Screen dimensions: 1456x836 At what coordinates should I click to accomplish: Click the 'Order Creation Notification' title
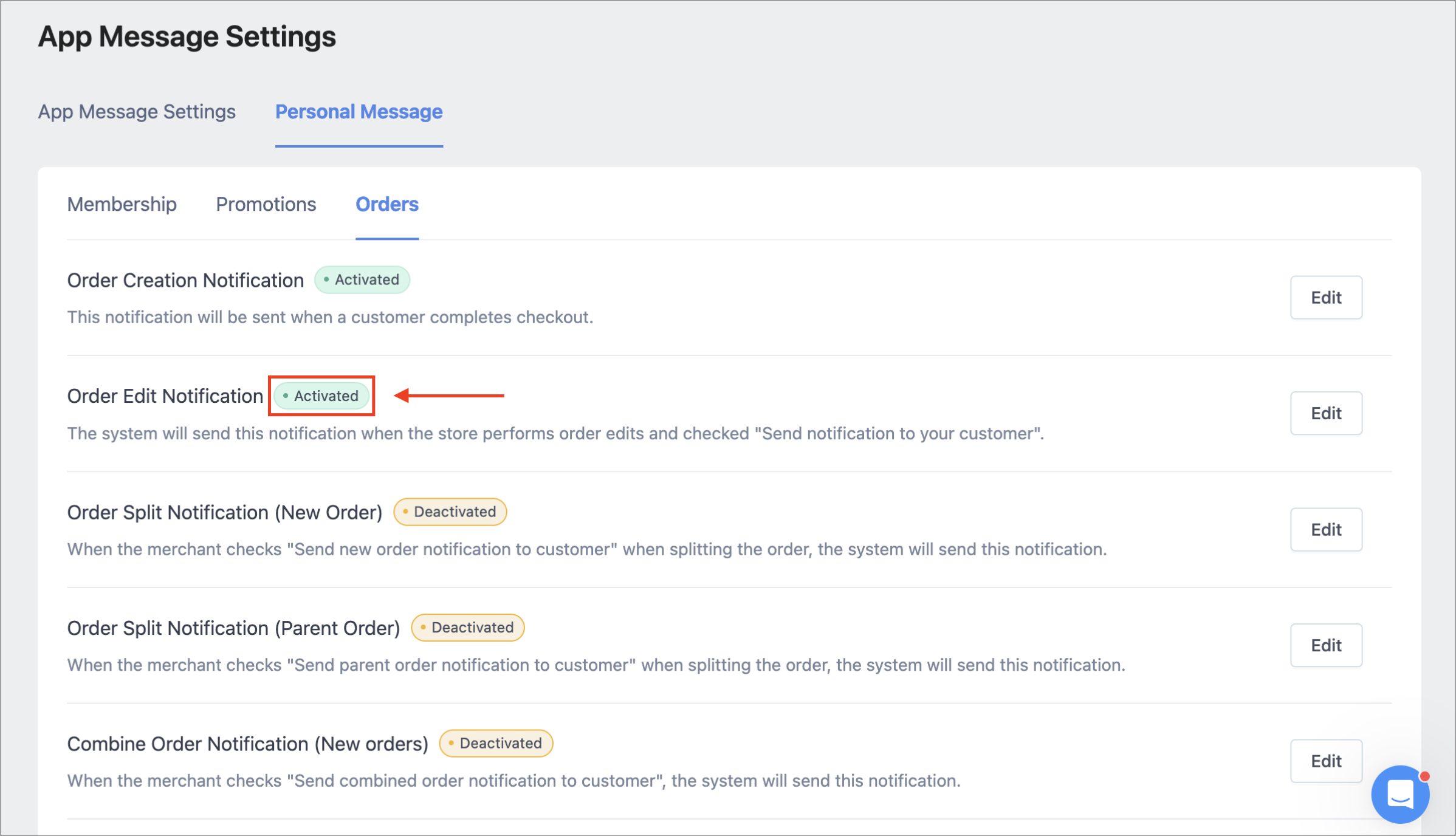[185, 280]
